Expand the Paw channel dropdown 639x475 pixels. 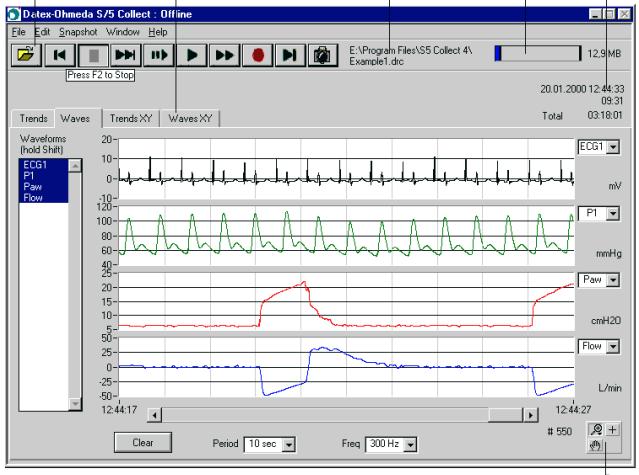coord(613,280)
